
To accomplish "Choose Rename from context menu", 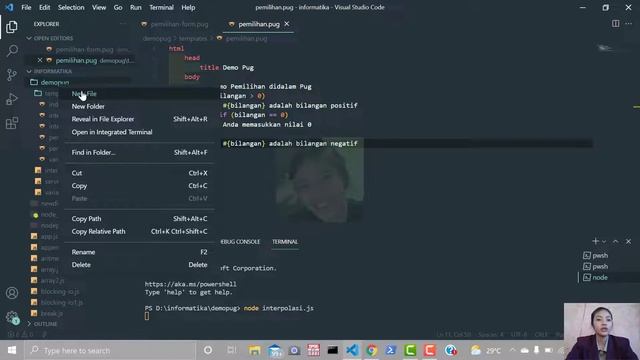I will tap(139, 252).
